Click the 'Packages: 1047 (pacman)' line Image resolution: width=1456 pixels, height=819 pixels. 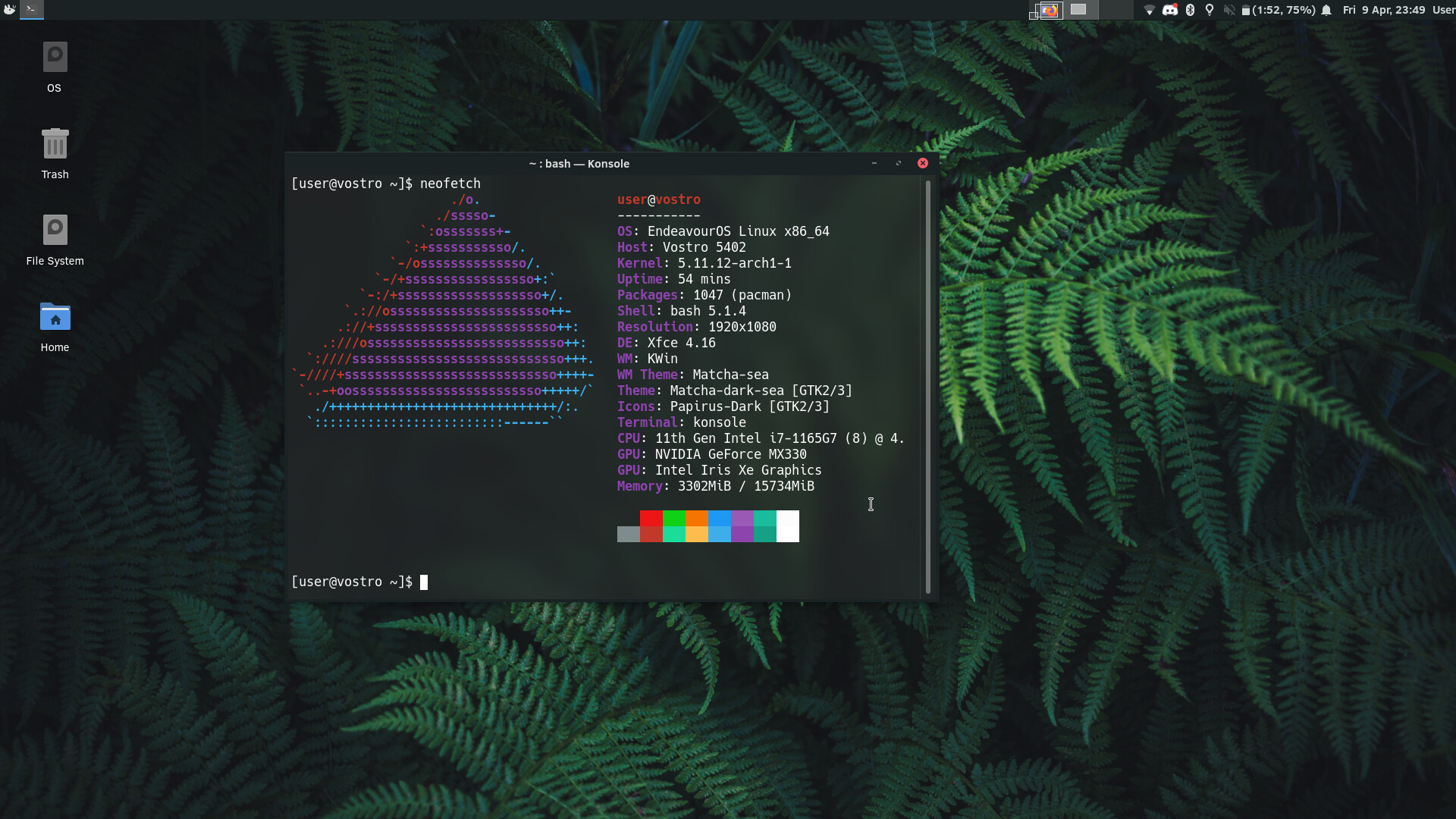pos(704,295)
